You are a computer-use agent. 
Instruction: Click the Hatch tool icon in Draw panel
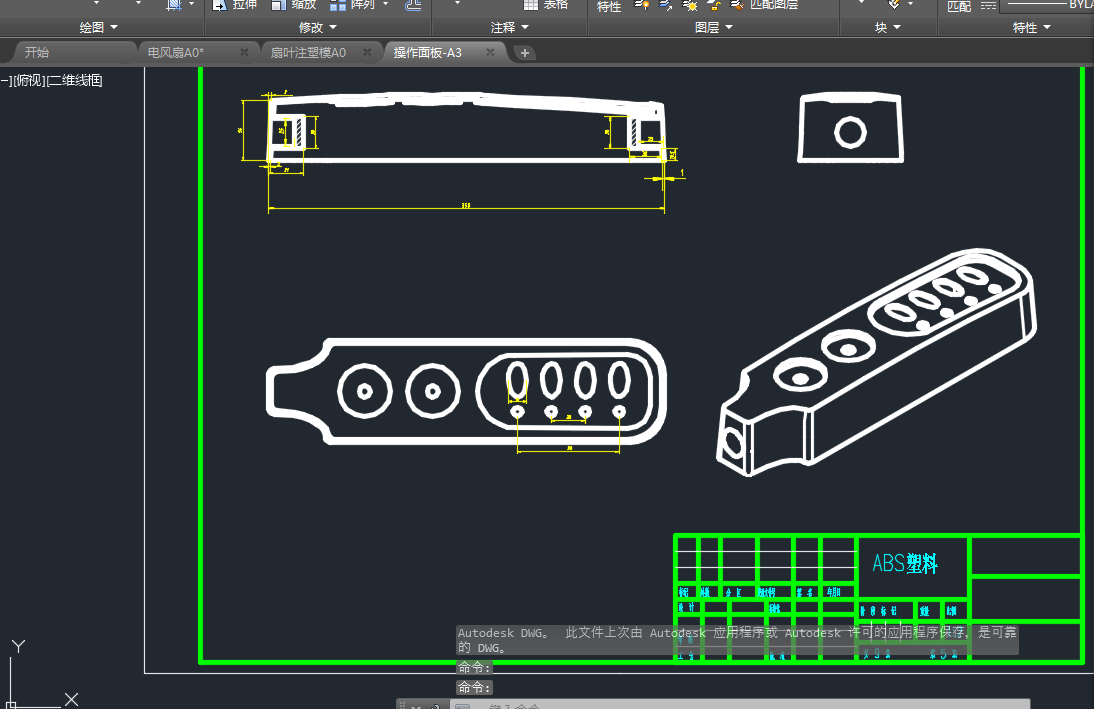click(x=174, y=4)
